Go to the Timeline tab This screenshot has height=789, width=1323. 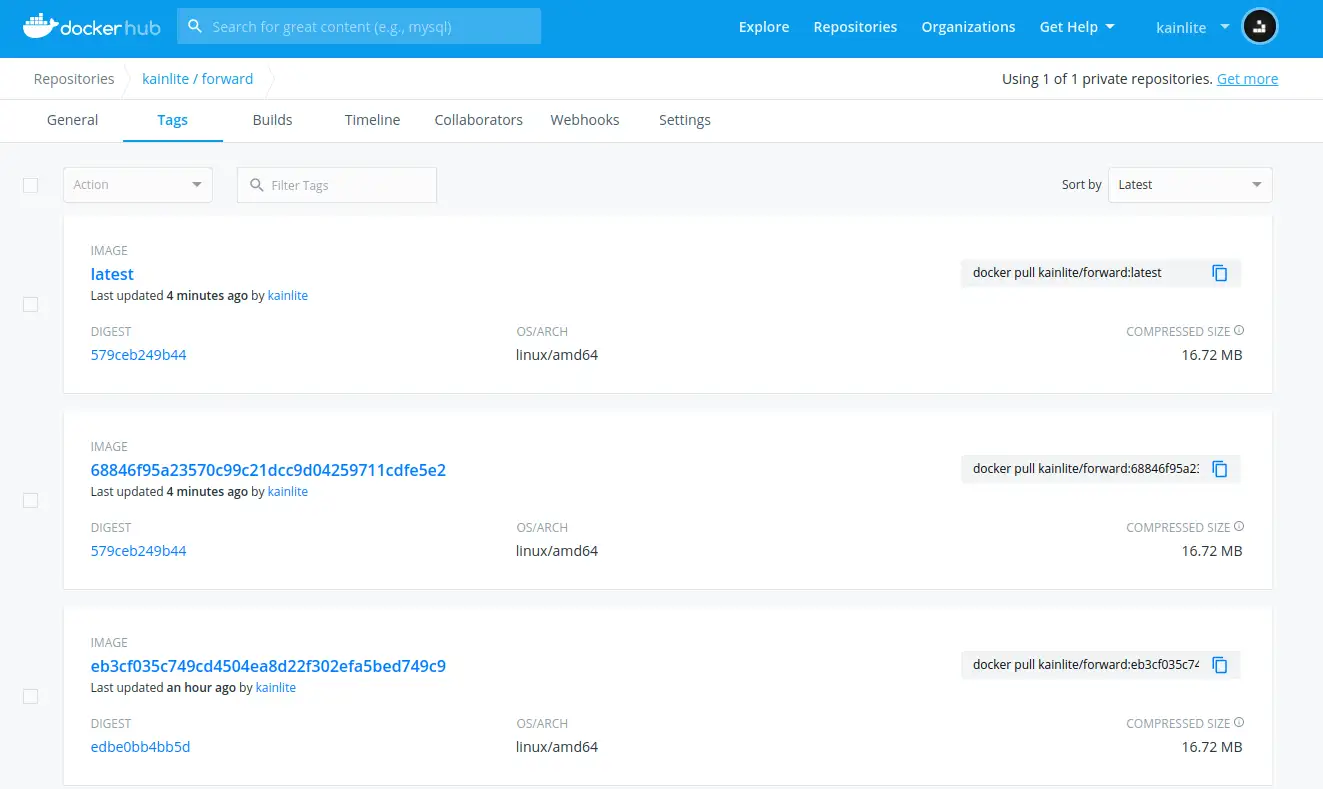(372, 120)
